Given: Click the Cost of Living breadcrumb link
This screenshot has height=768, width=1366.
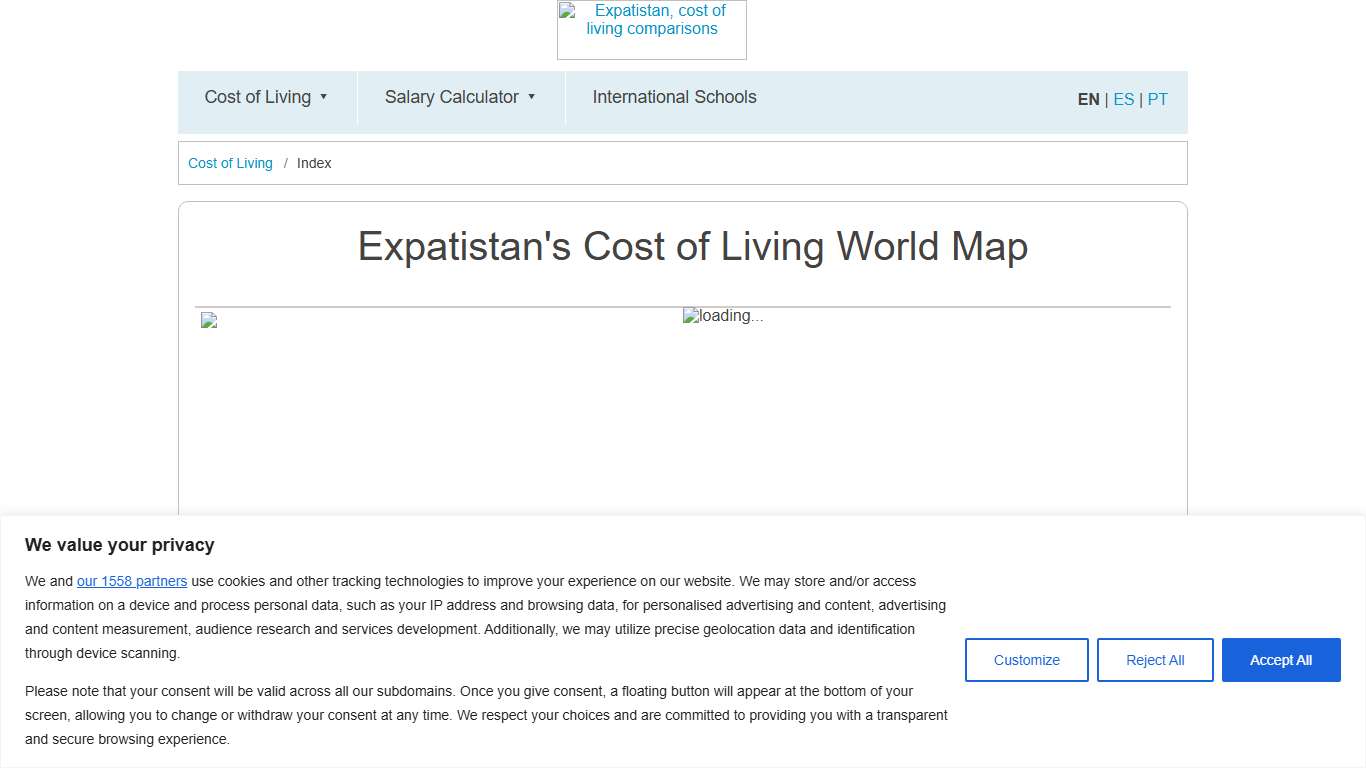Looking at the screenshot, I should click(230, 163).
